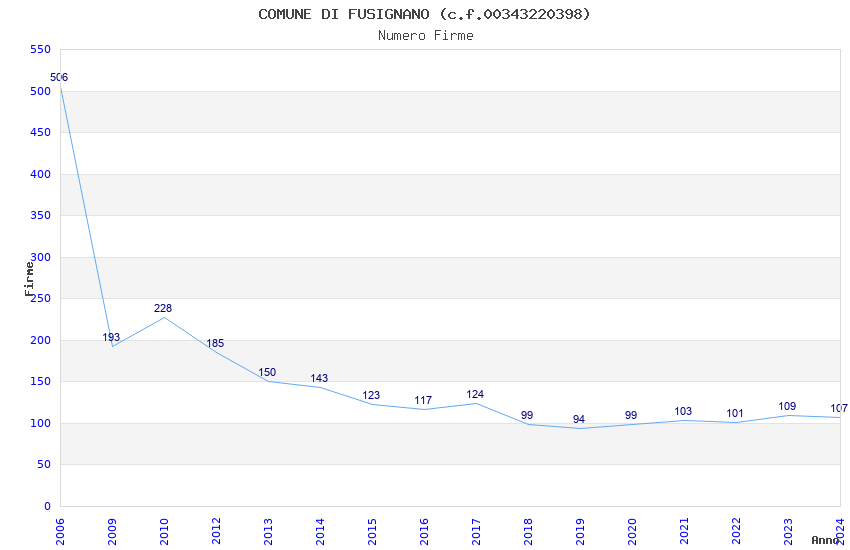Image resolution: width=850 pixels, height=550 pixels.
Task: Click the data label 107
Action: 839,409
